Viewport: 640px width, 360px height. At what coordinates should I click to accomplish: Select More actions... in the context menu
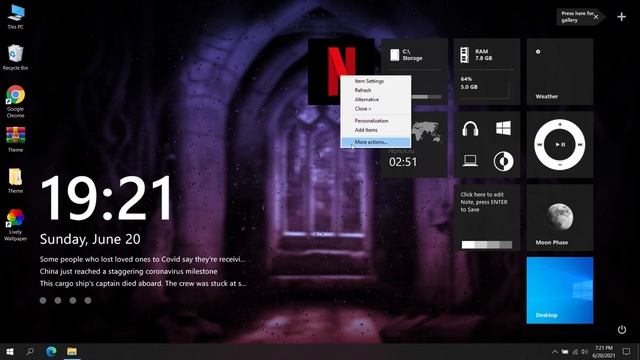(x=376, y=142)
